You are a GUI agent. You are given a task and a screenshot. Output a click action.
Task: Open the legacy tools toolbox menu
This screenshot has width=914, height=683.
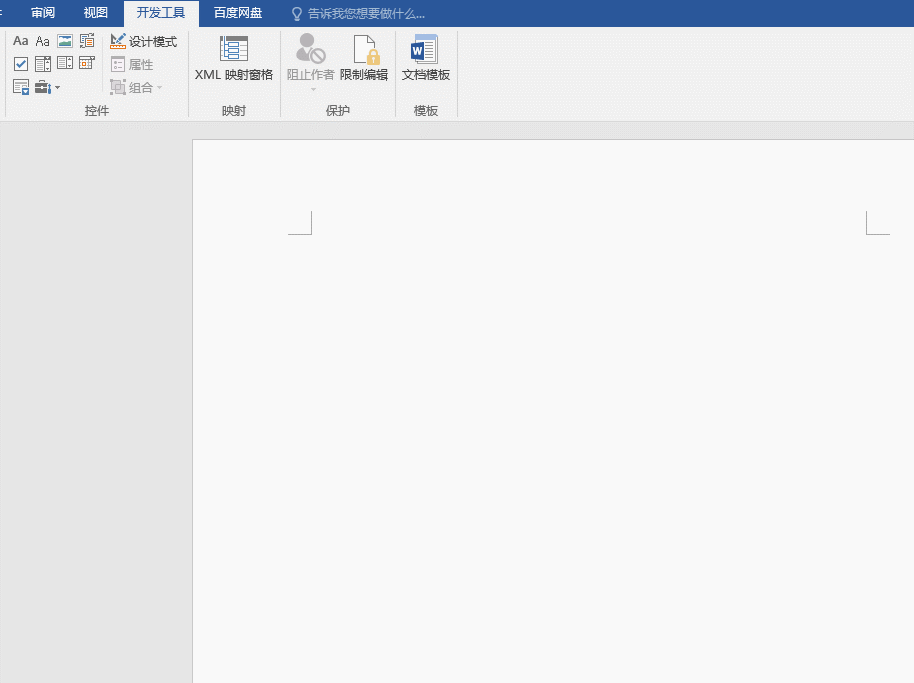[x=47, y=87]
